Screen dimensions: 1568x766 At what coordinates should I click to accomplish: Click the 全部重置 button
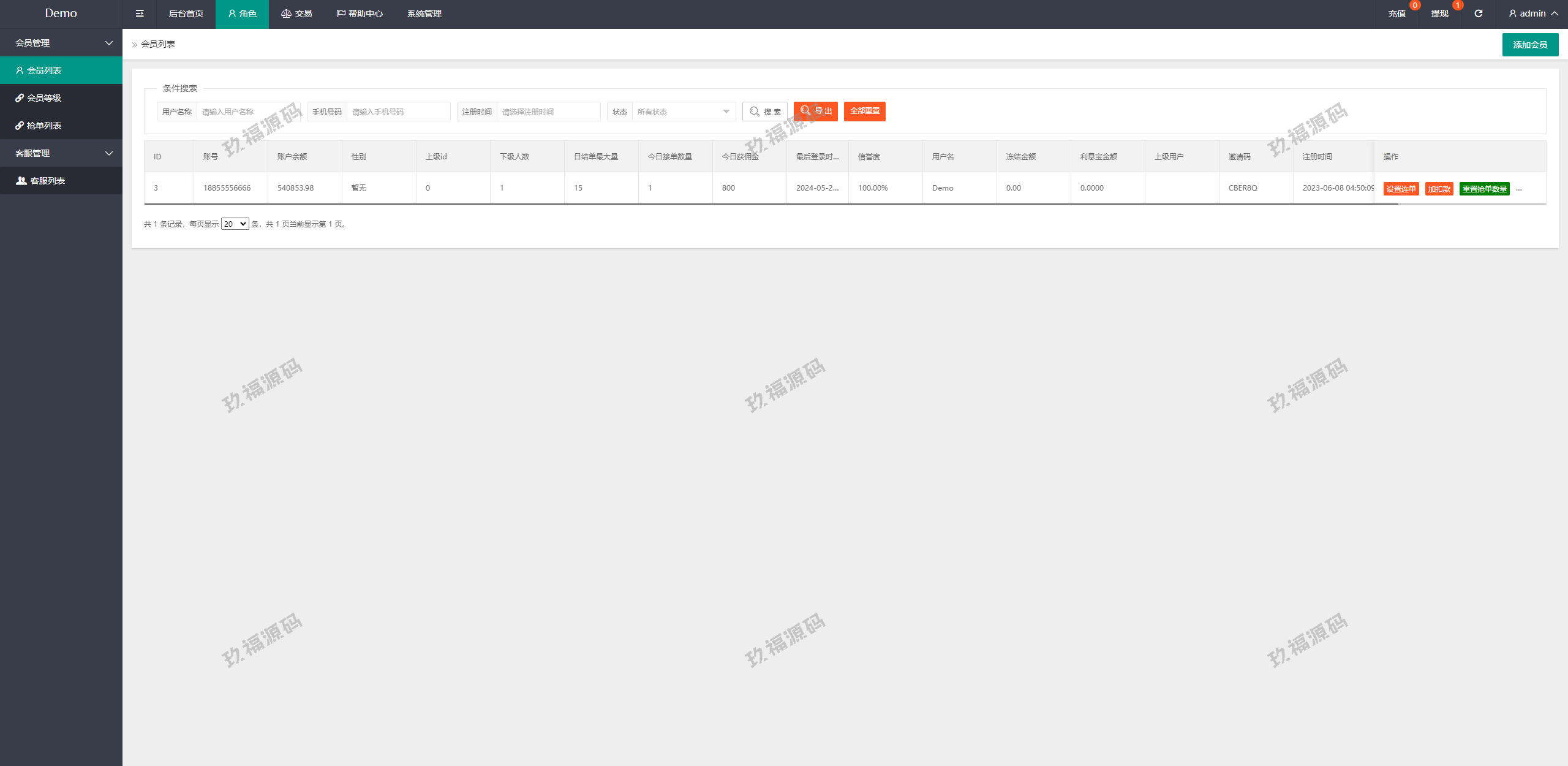point(864,112)
